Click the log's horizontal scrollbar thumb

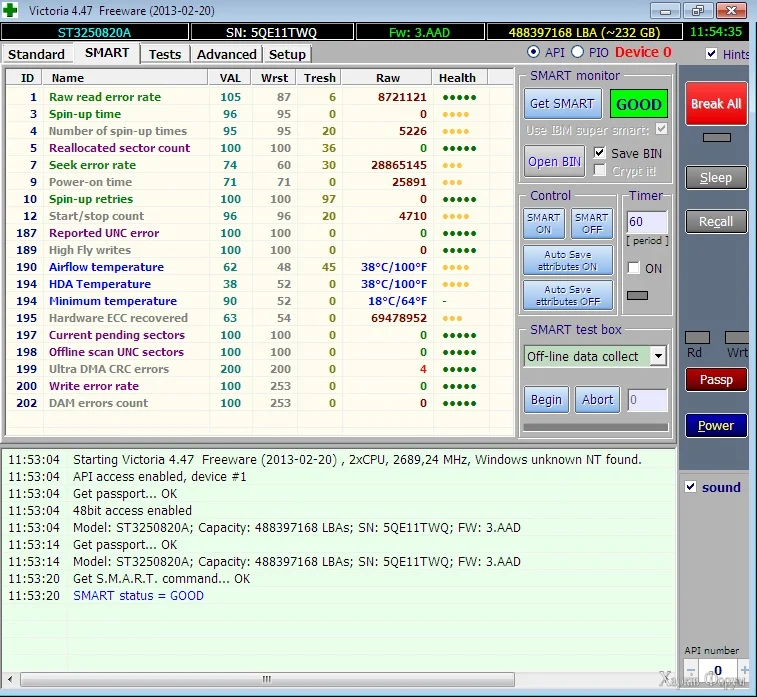[265, 679]
